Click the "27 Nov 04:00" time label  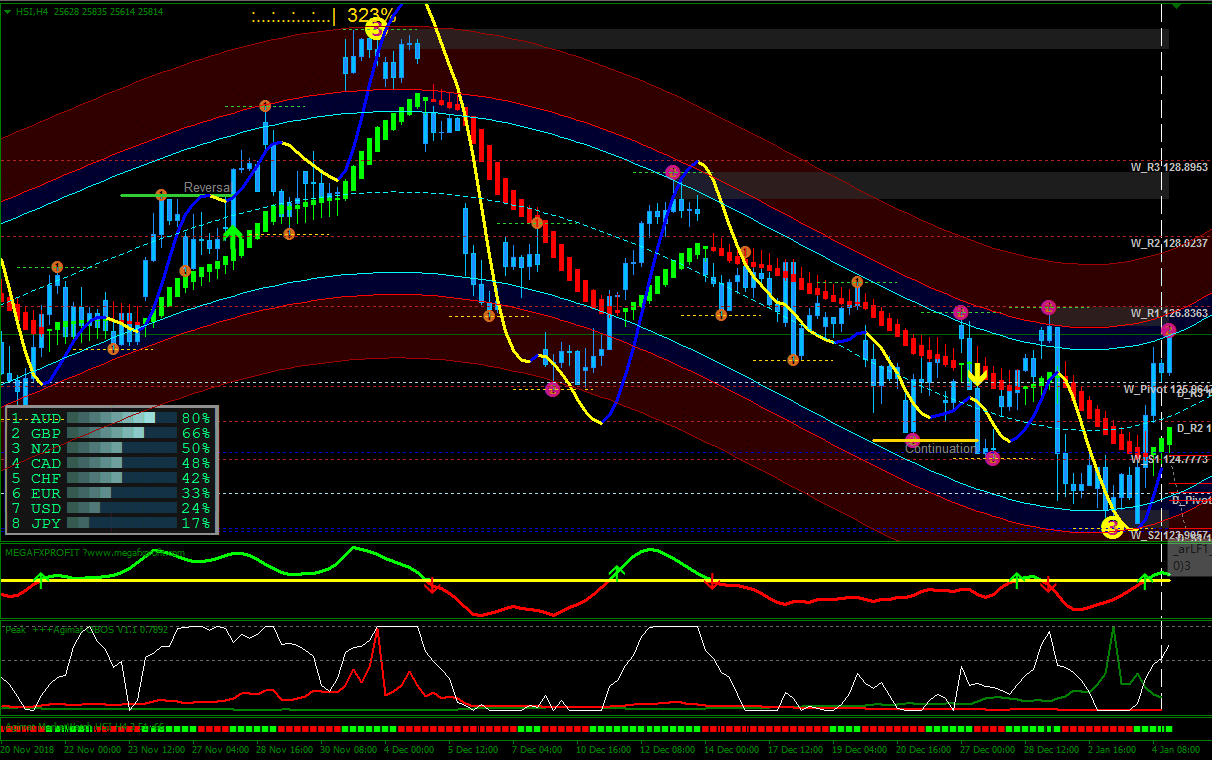tap(221, 749)
